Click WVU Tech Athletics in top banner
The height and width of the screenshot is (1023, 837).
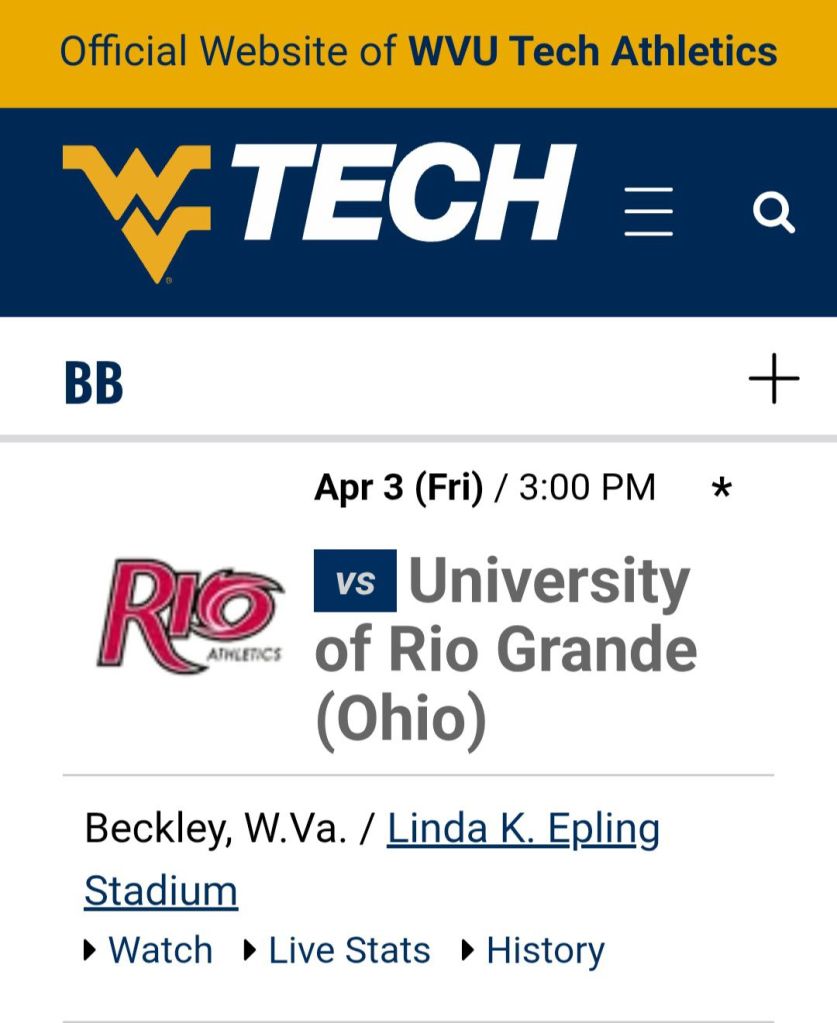[592, 51]
